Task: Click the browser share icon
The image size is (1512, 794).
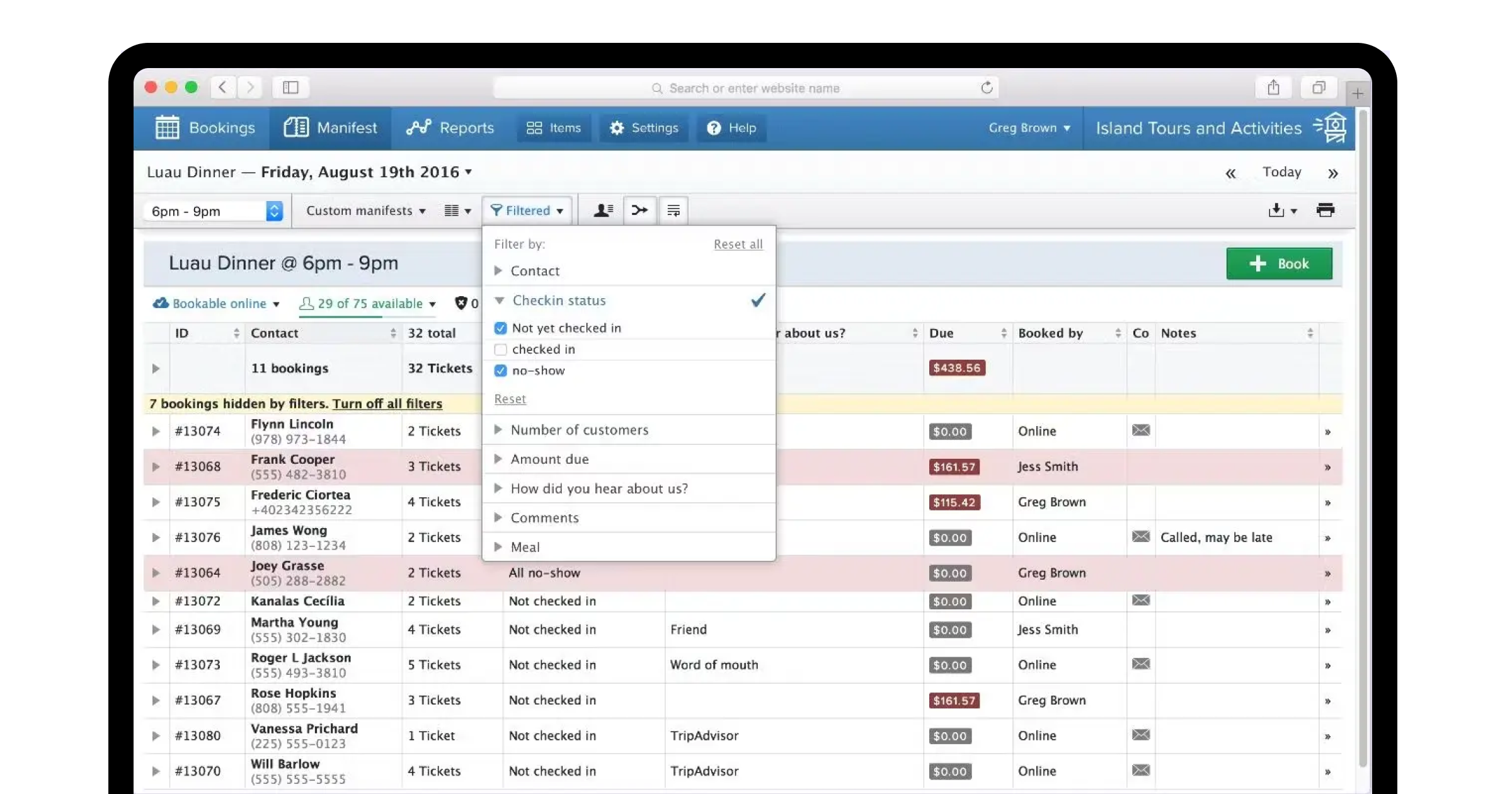Action: tap(1273, 88)
